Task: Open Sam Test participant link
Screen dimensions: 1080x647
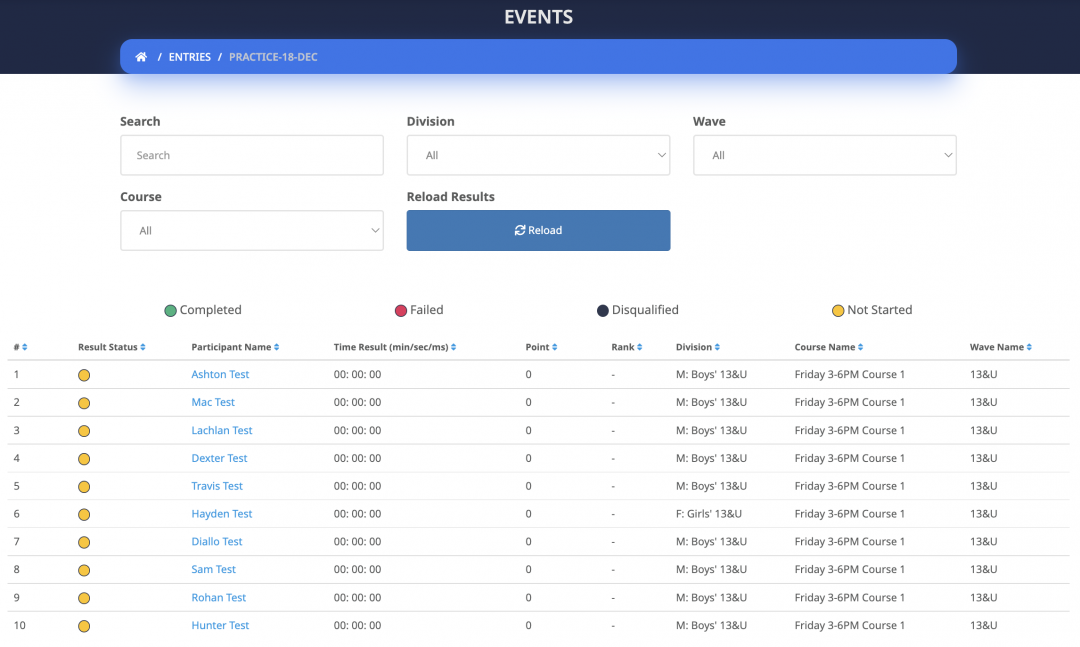Action: [x=214, y=569]
